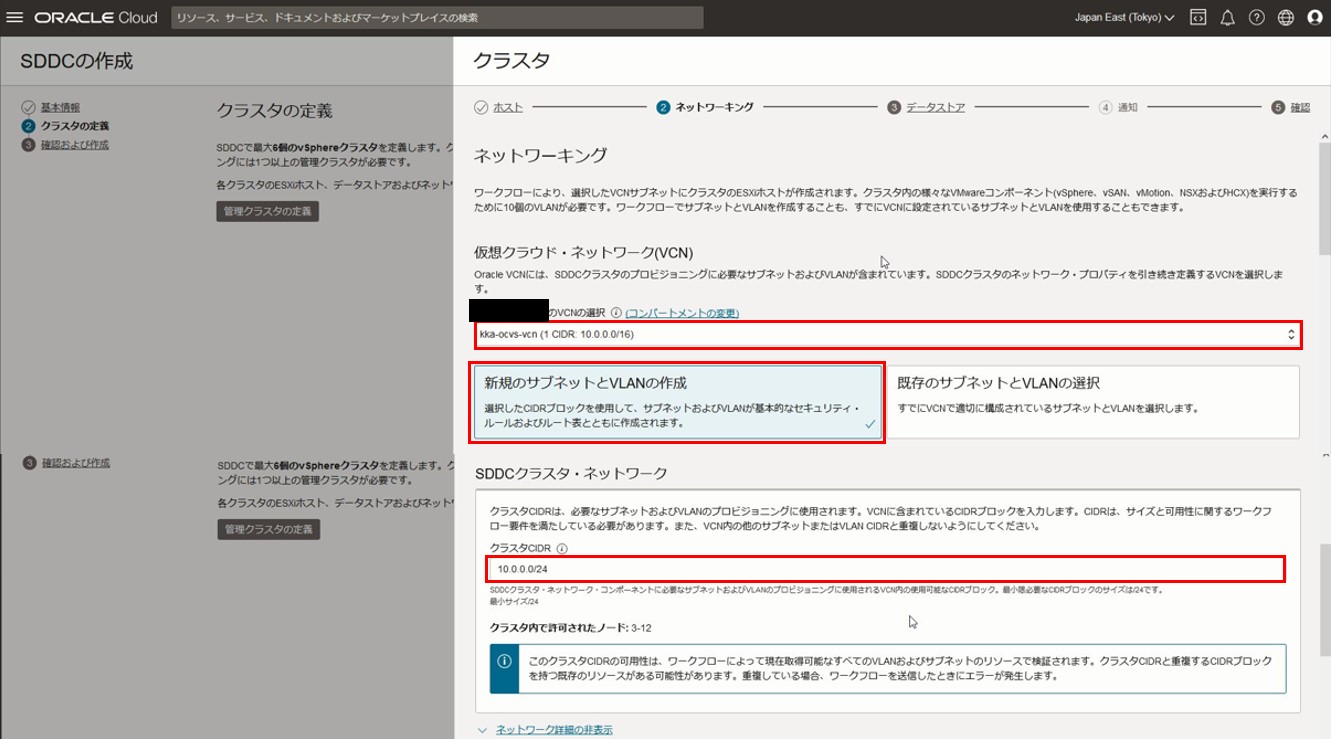Jump to the データストア wizard step
Screen dimensions: 1332x739
pyautogui.click(x=935, y=107)
